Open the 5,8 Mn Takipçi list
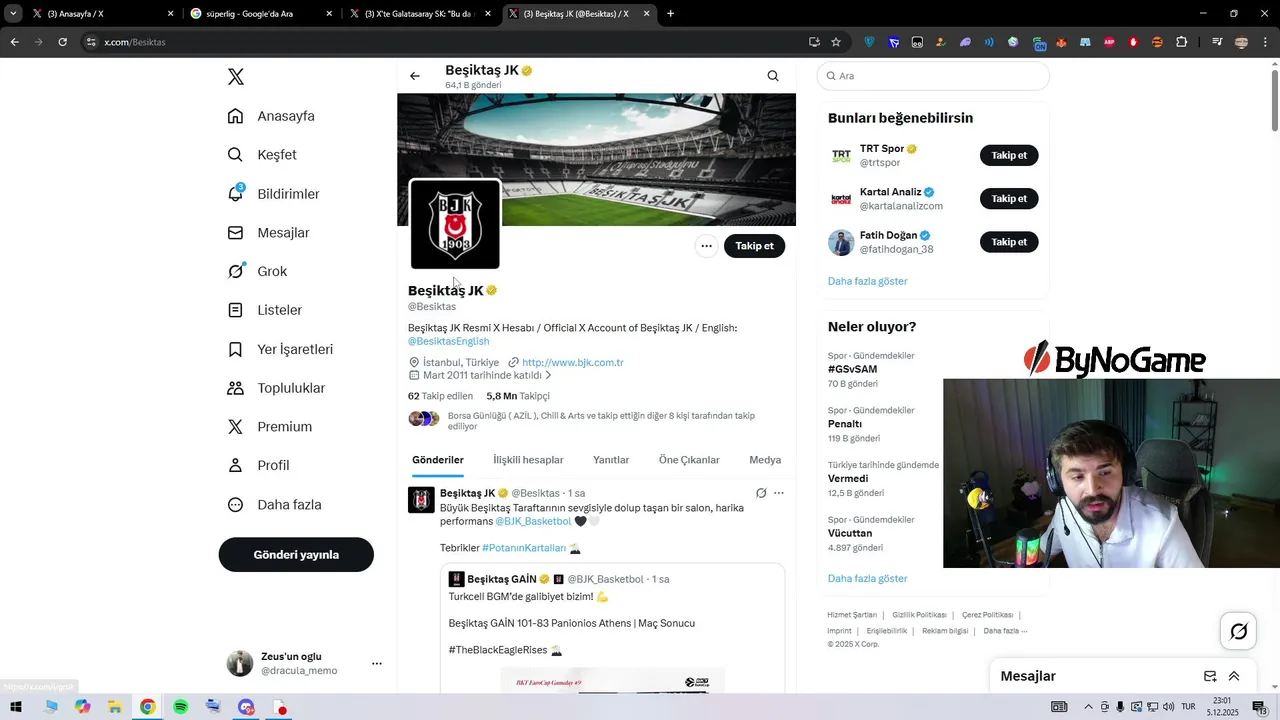Image resolution: width=1280 pixels, height=720 pixels. [x=518, y=396]
